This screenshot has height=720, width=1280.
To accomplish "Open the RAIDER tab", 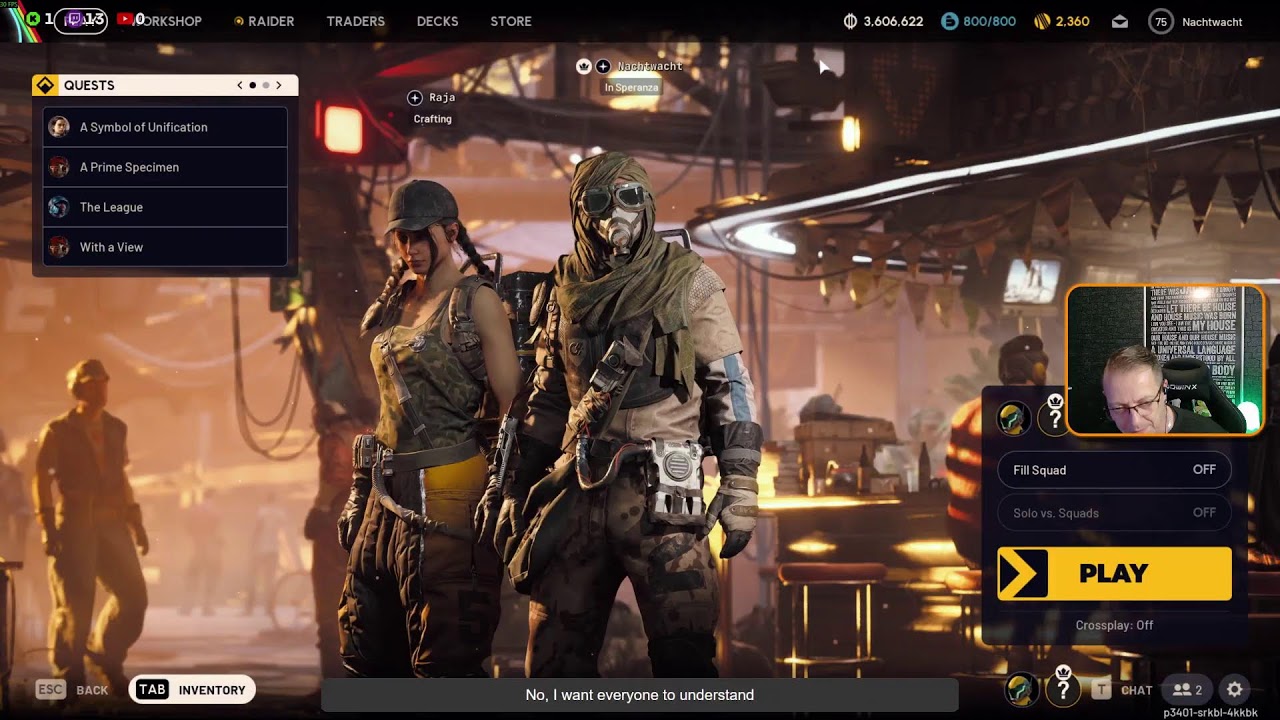I will pyautogui.click(x=264, y=21).
